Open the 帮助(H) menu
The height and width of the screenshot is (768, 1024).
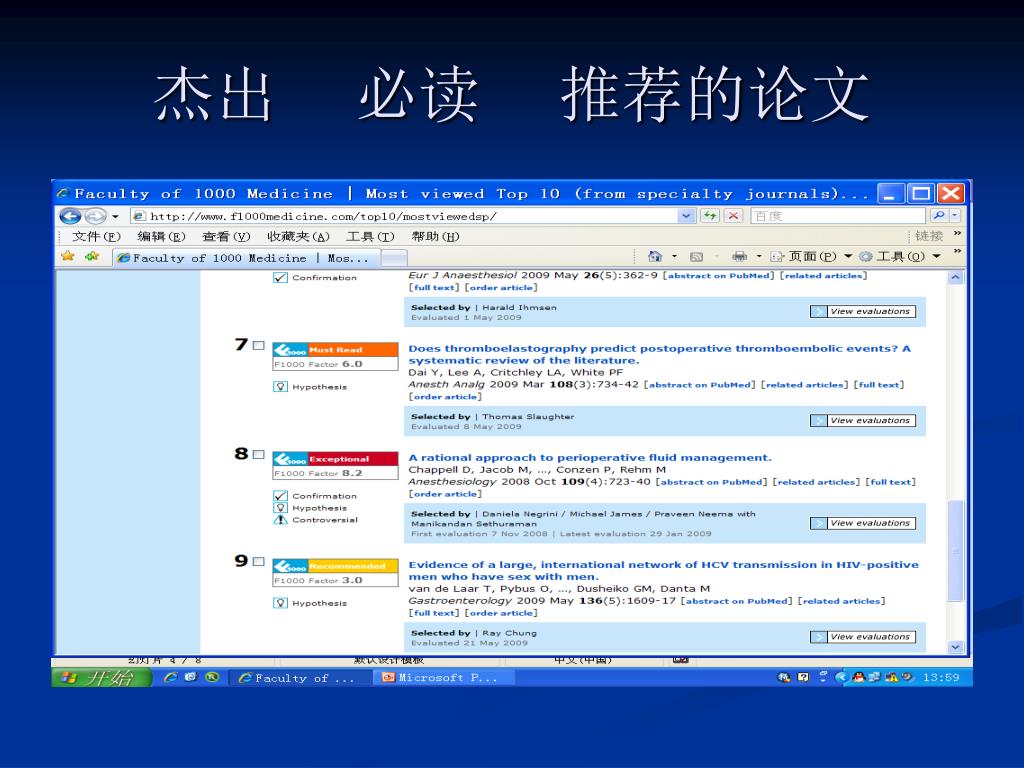[x=435, y=236]
